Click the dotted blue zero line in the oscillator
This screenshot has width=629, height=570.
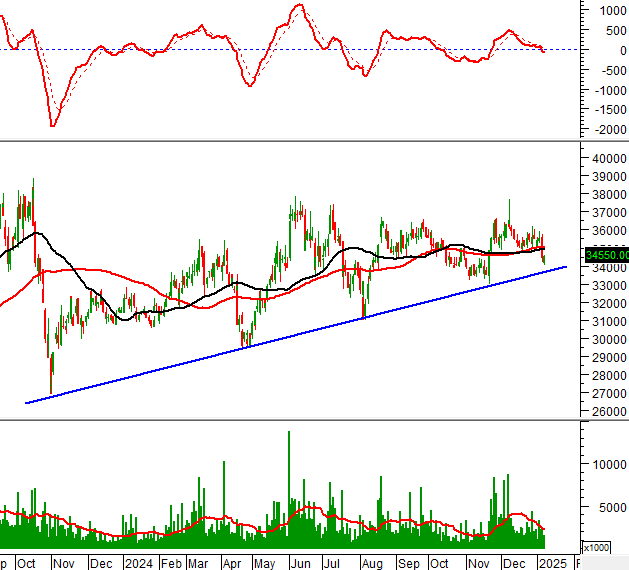pos(289,50)
